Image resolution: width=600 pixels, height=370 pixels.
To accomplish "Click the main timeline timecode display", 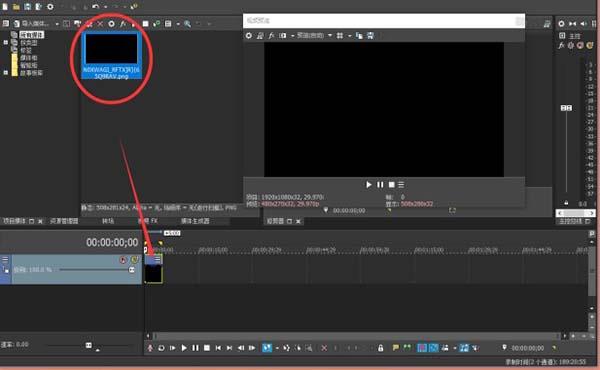I will click(x=112, y=243).
